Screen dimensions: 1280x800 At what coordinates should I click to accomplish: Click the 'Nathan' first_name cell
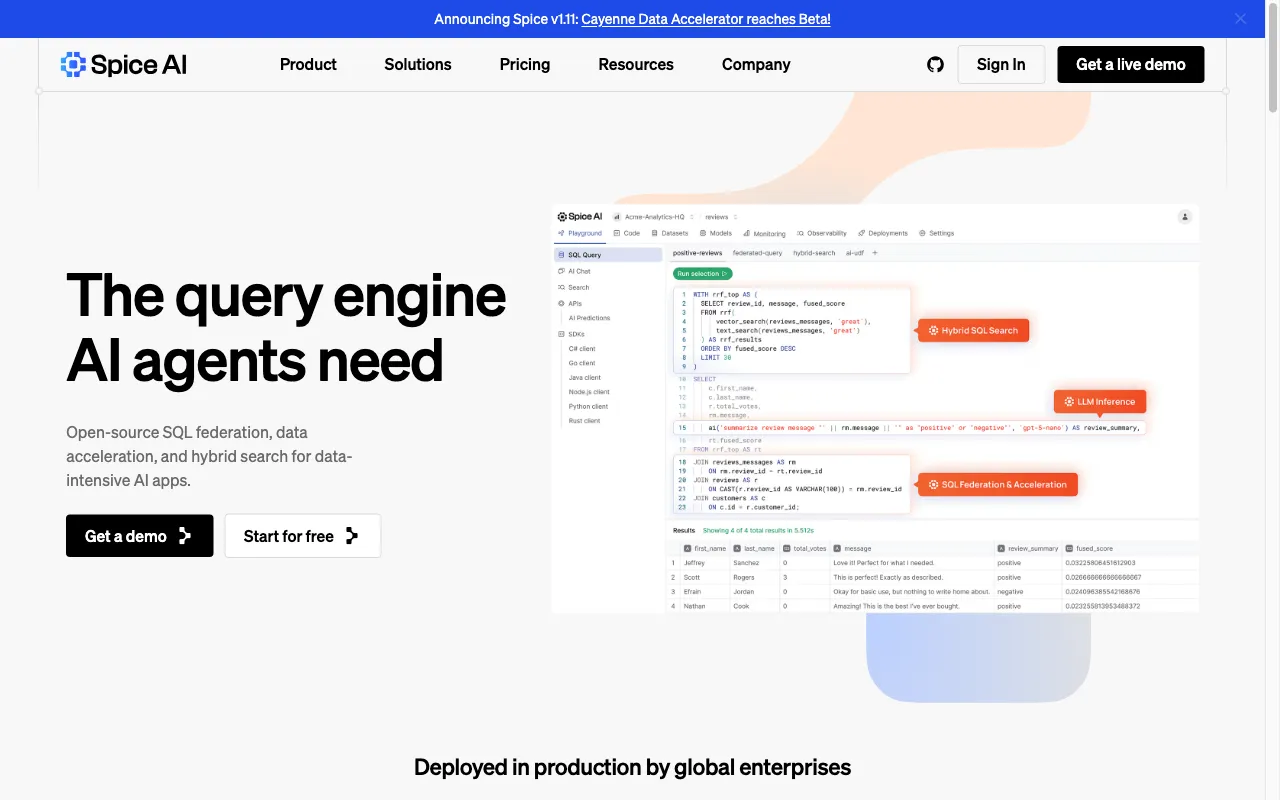click(x=695, y=606)
